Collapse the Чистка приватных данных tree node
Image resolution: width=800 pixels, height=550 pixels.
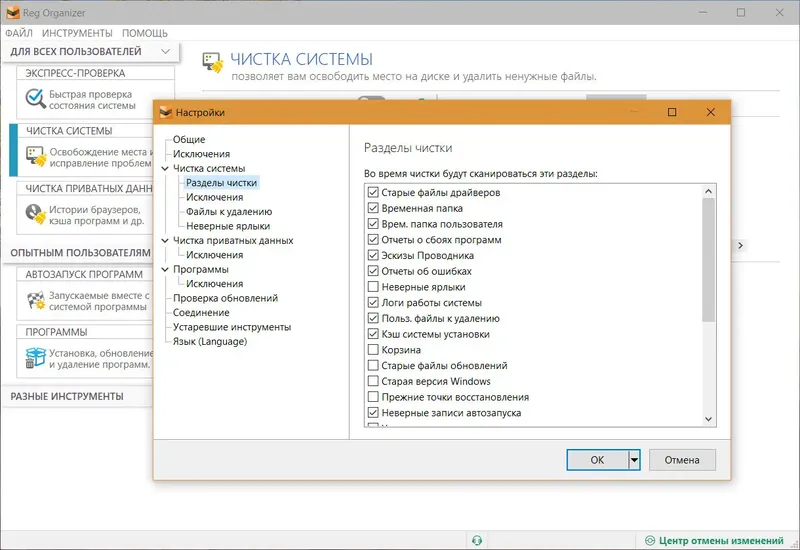coord(165,240)
